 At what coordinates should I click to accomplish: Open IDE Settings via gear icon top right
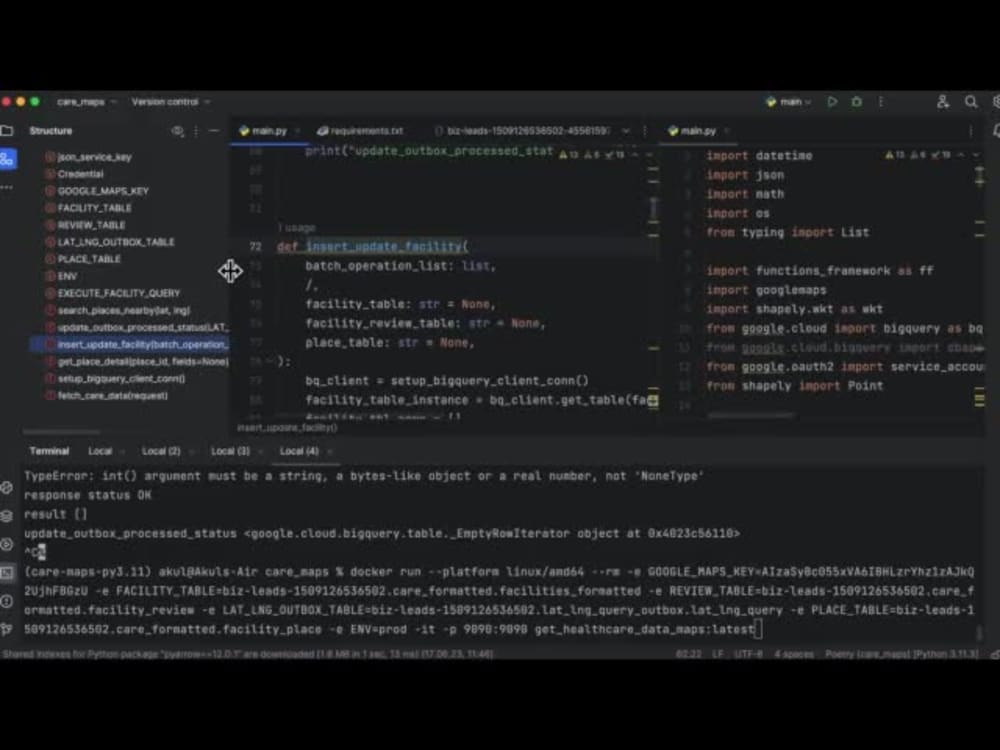tap(995, 101)
